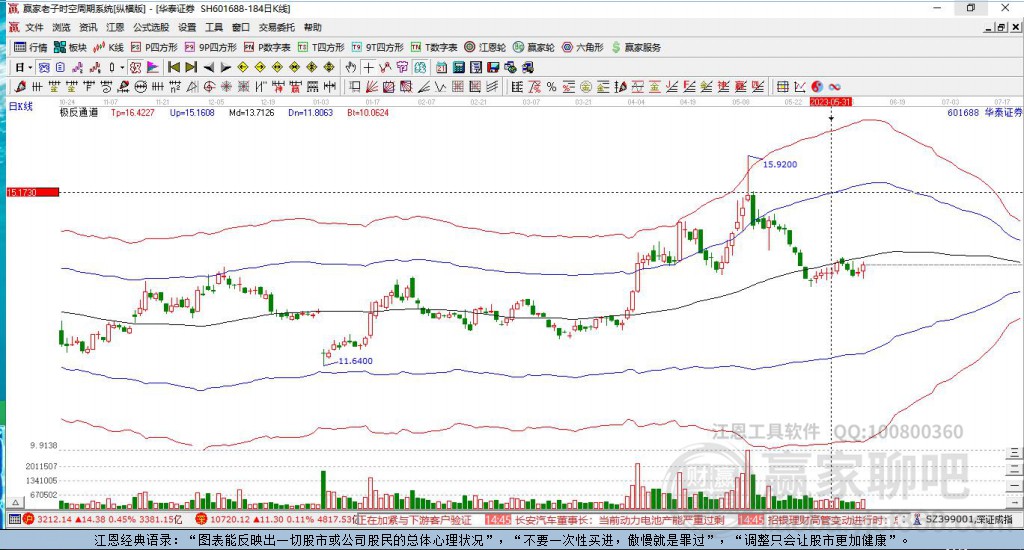This screenshot has height=550, width=1024.
Task: Open the 文件 menu
Action: point(34,27)
